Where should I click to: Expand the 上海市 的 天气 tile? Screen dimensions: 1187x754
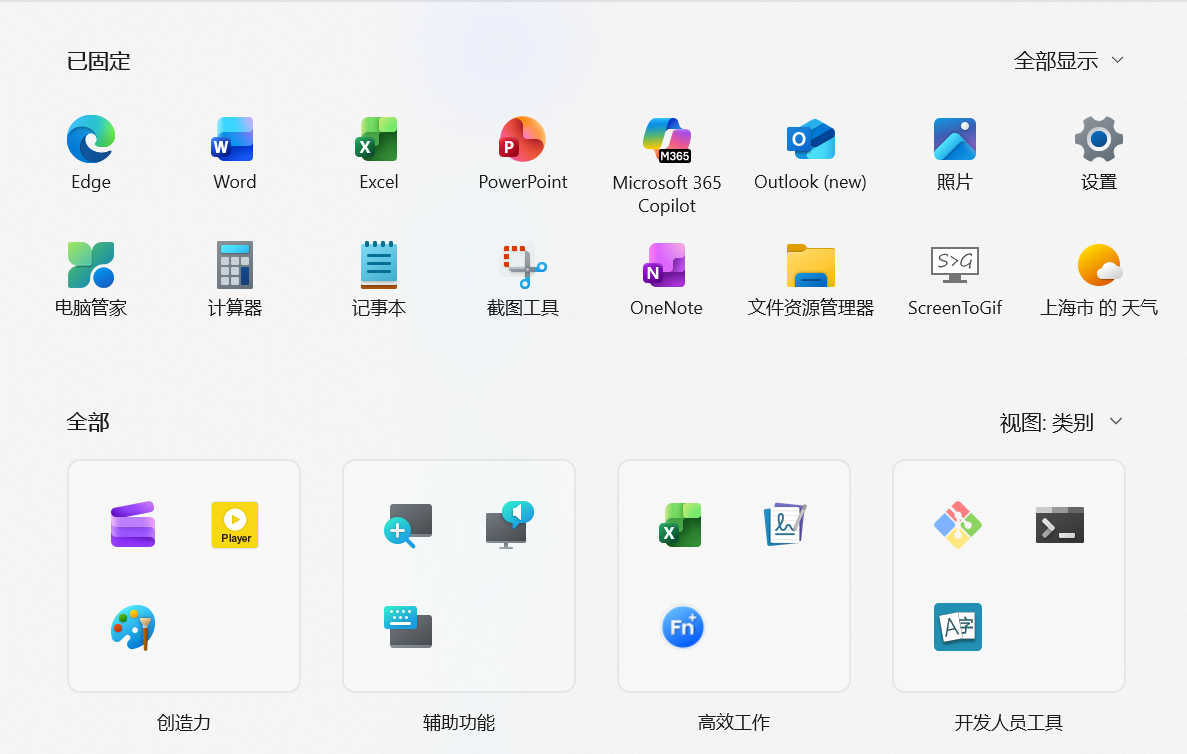(x=1098, y=266)
